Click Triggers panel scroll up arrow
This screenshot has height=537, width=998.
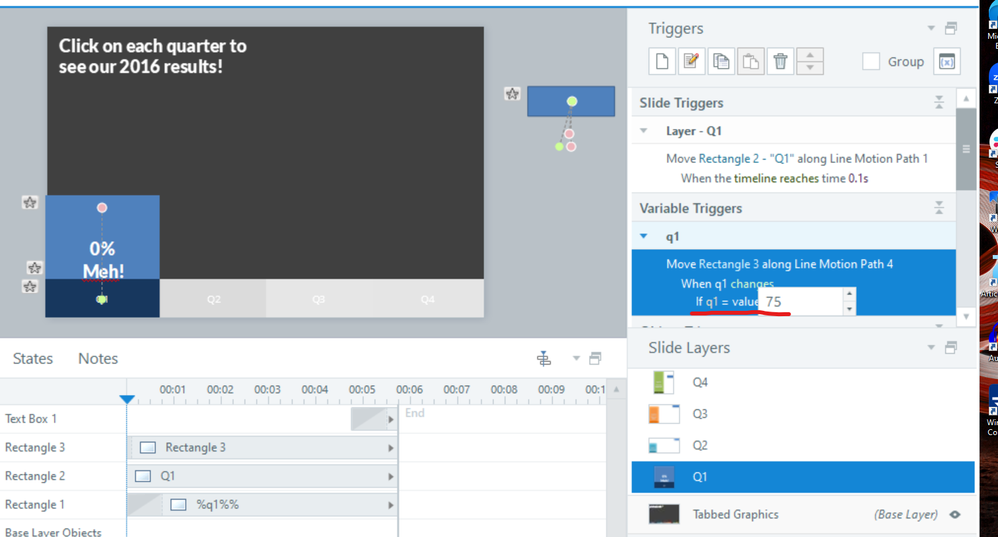click(966, 98)
